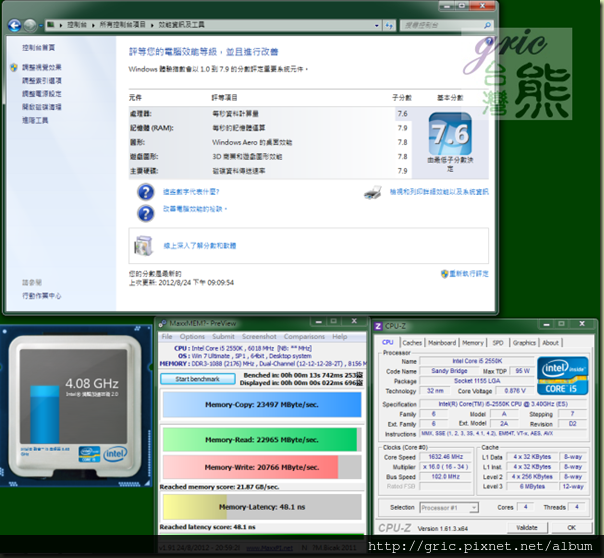
Task: Click the Core Speed value 1632.46 MHz
Action: coord(446,457)
